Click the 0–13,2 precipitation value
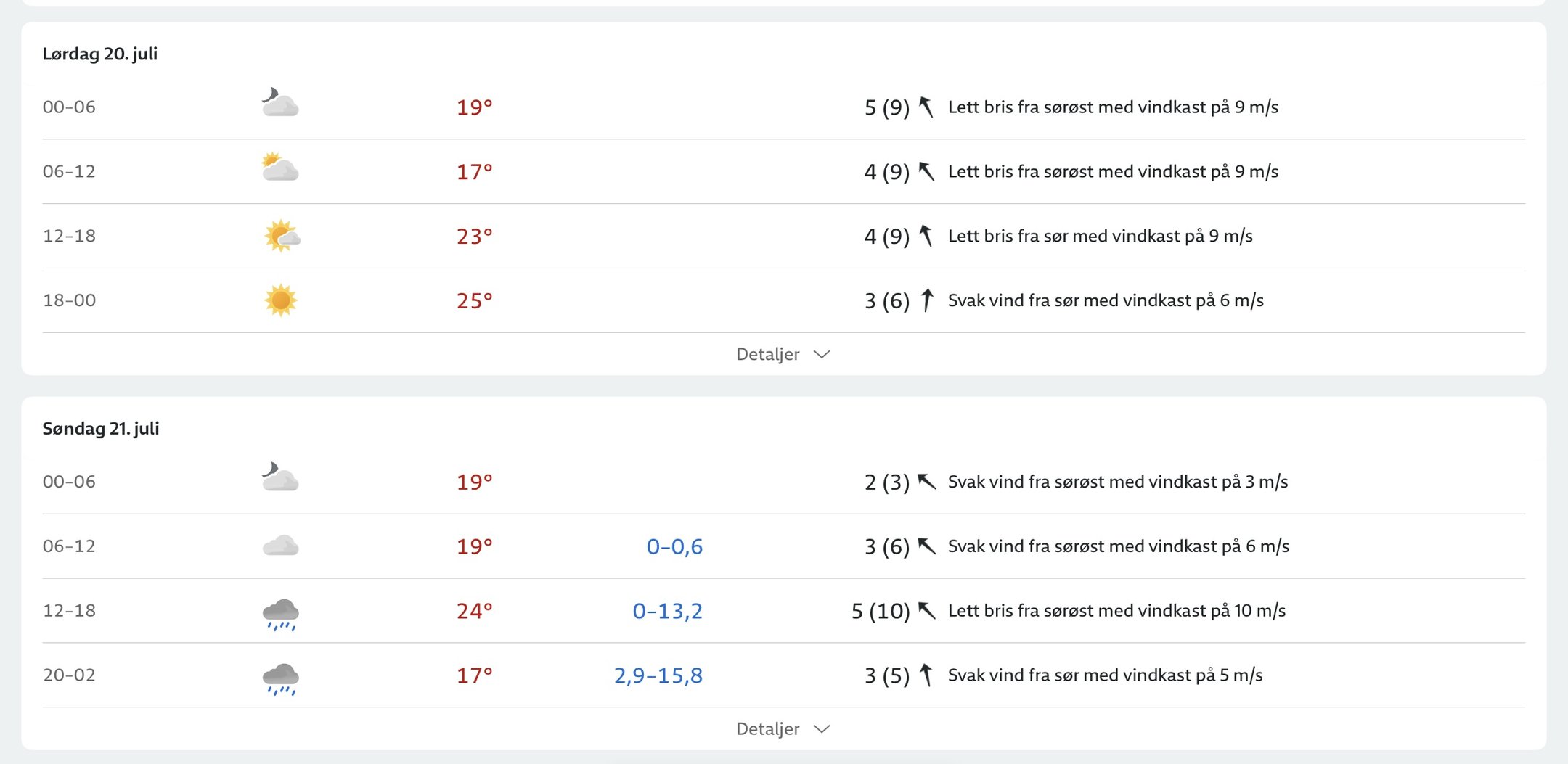Screen dimensions: 1568x764 [667, 611]
